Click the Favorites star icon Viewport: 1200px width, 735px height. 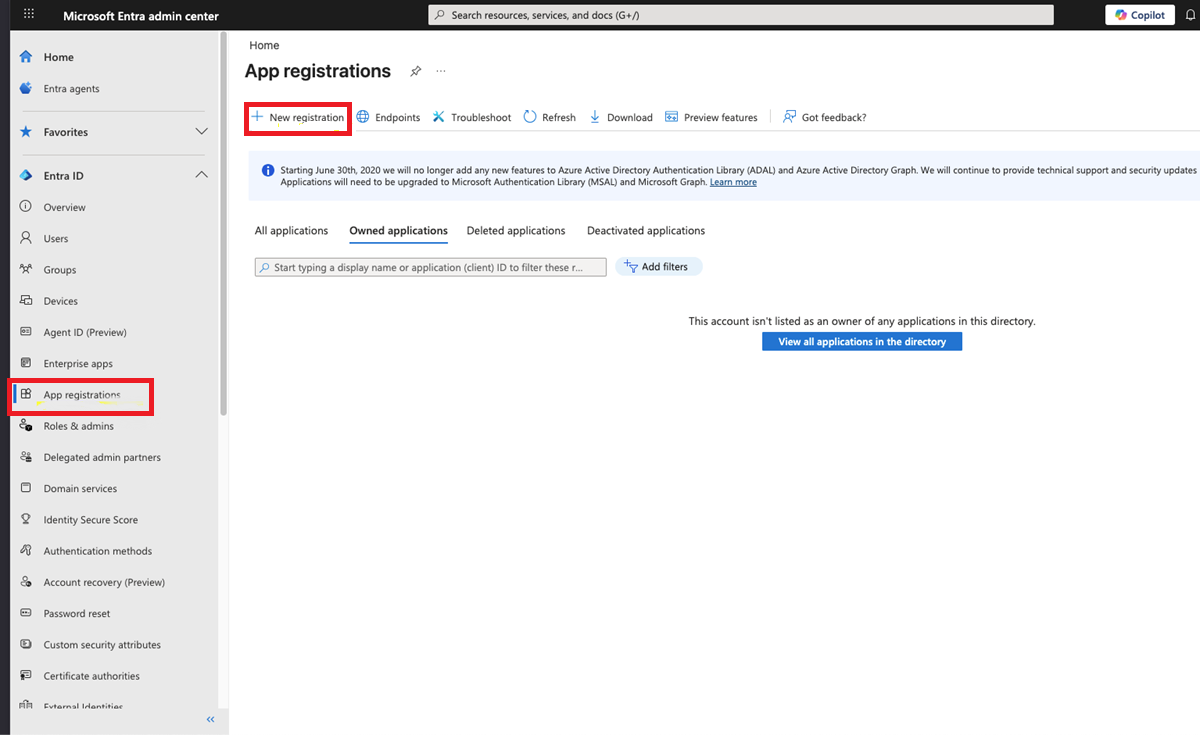click(x=26, y=132)
